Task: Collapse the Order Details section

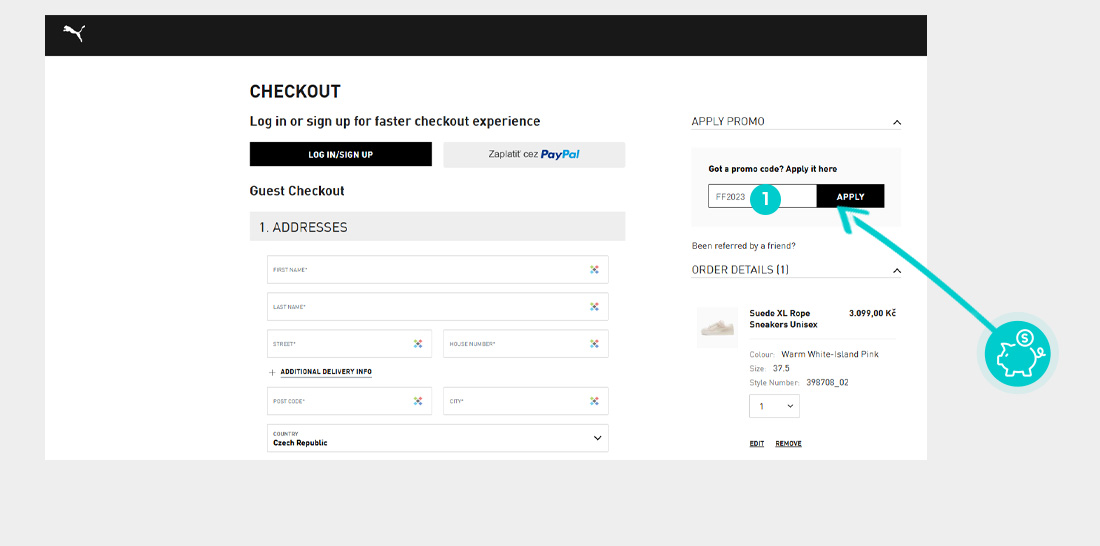Action: click(x=896, y=271)
